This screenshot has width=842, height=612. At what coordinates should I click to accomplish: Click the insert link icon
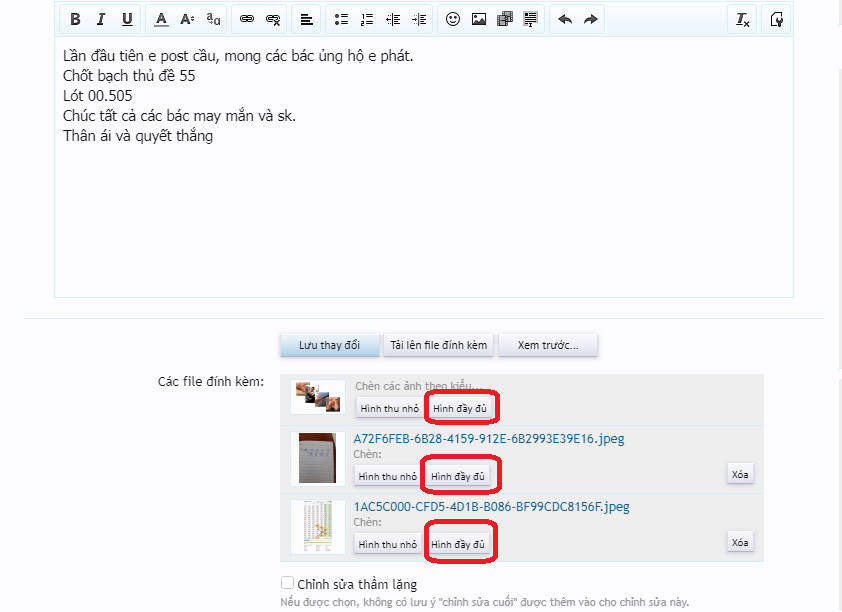coord(247,20)
